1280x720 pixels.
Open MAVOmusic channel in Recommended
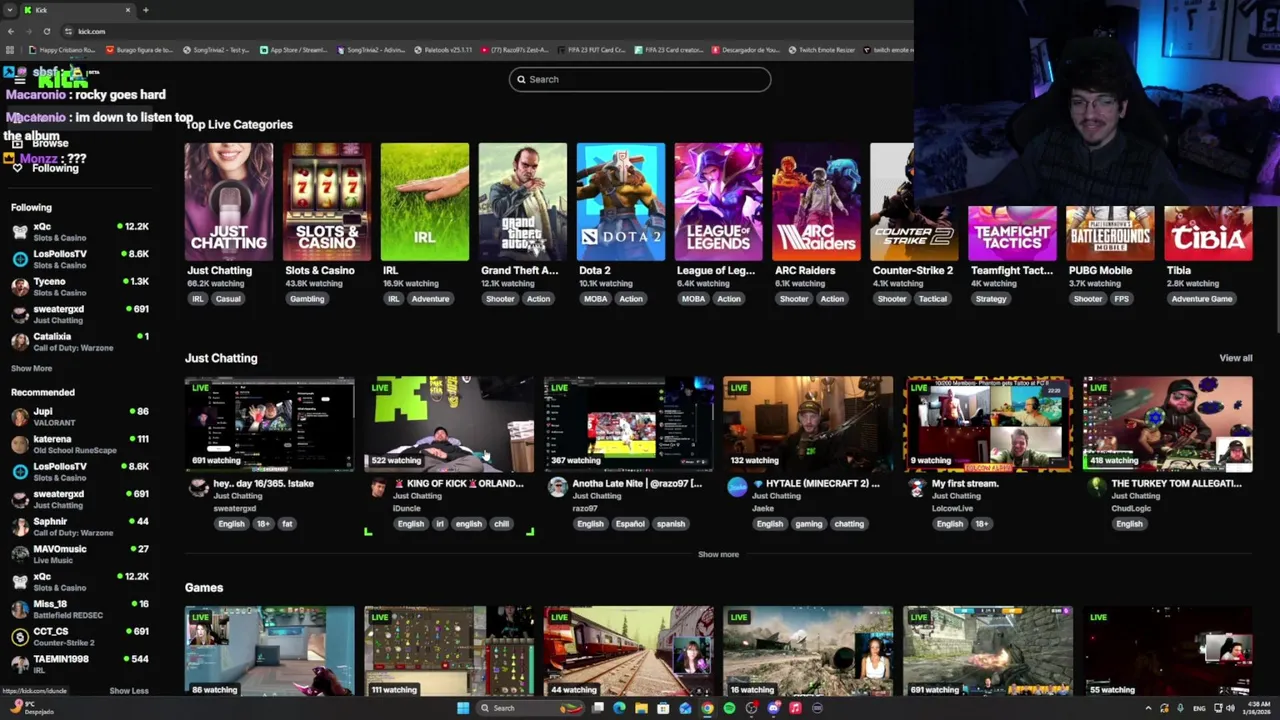pyautogui.click(x=80, y=554)
